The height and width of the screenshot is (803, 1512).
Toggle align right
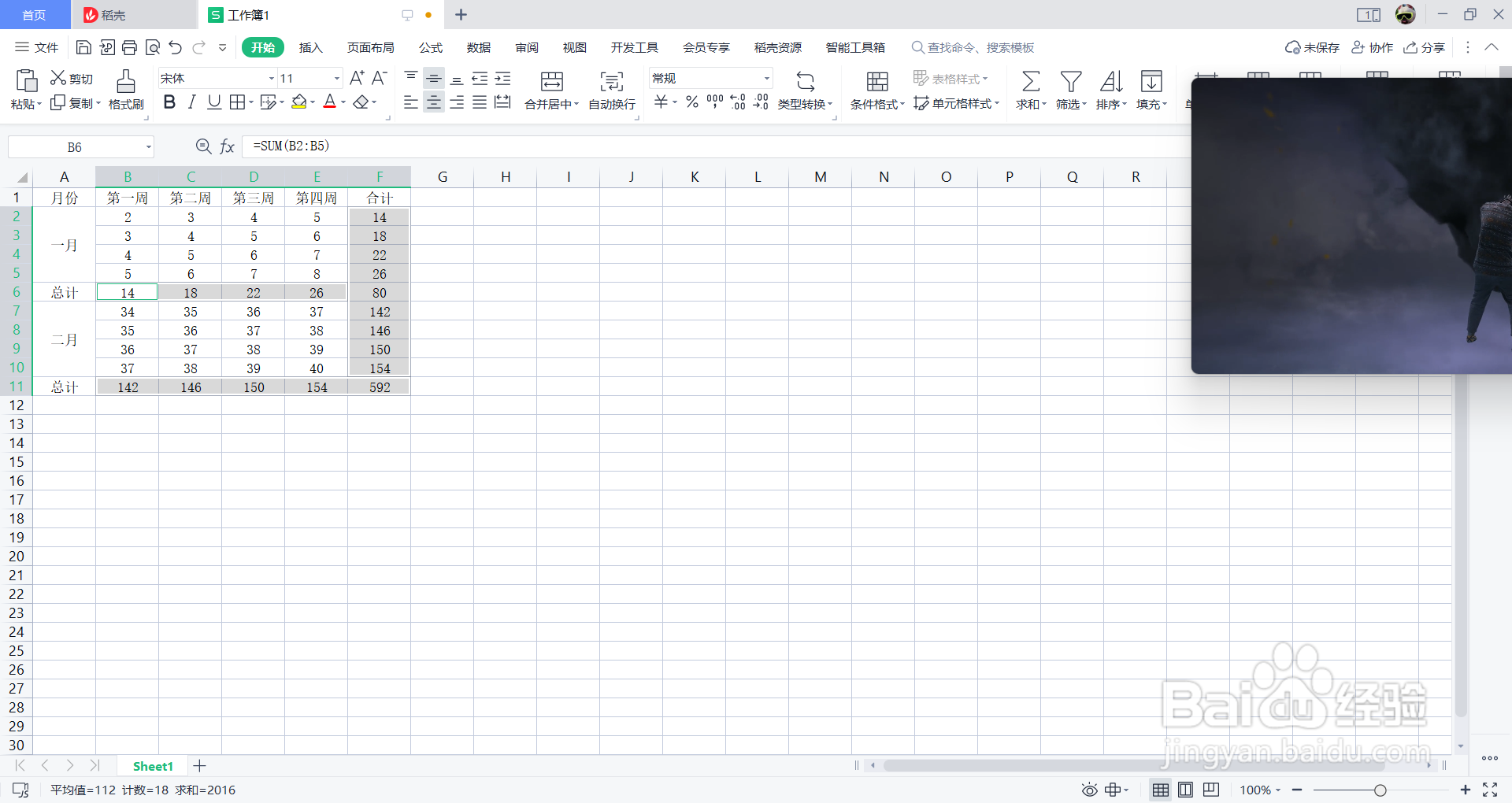457,102
